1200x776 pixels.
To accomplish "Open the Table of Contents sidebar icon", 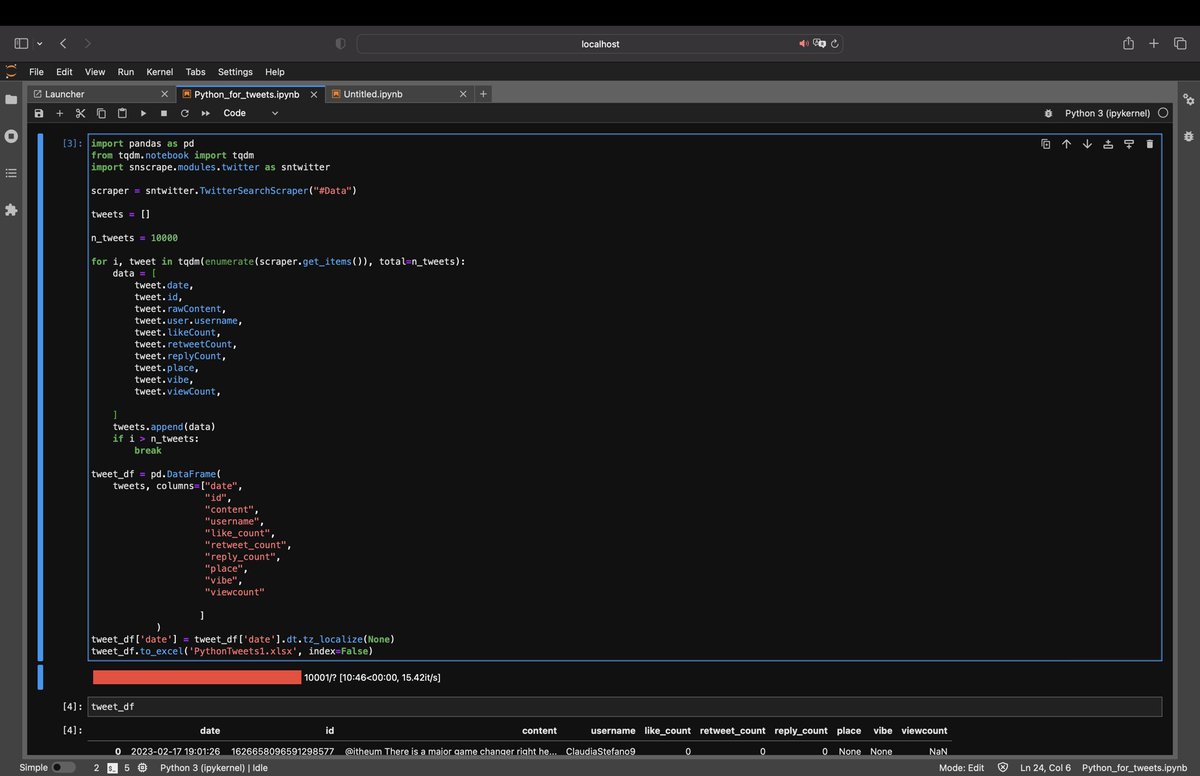I will 11,173.
